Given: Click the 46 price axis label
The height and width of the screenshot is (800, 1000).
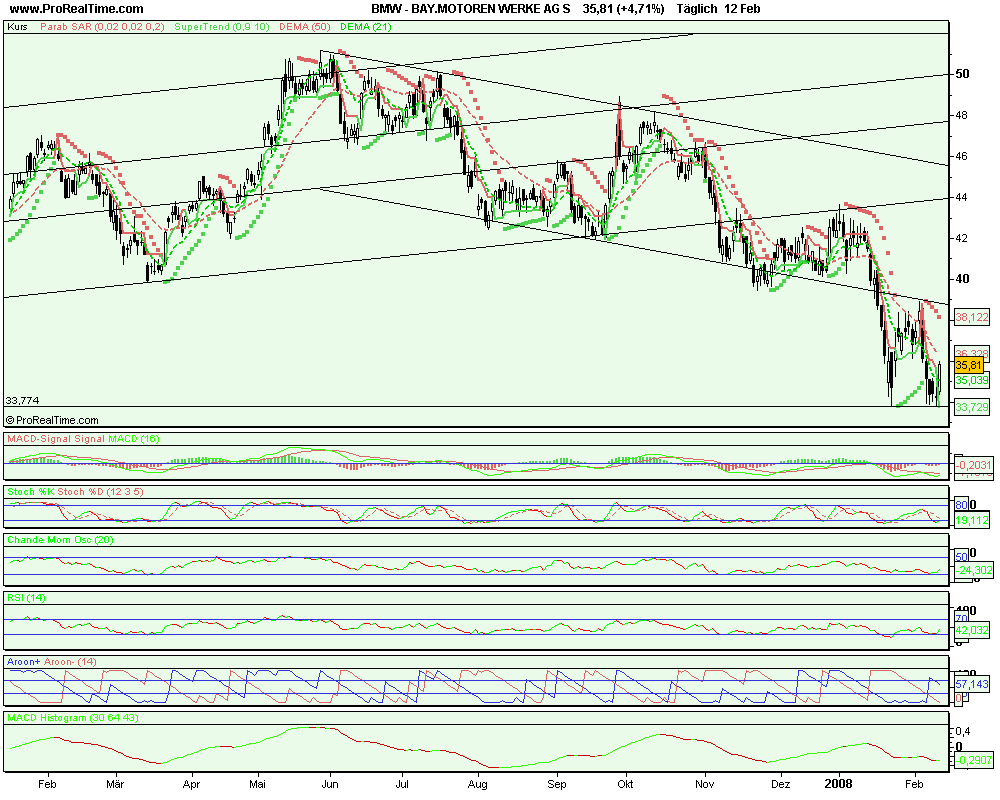Looking at the screenshot, I should tap(962, 156).
